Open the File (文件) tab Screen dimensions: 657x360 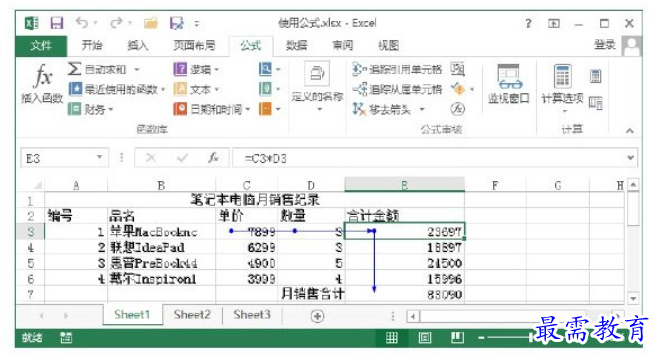[41, 45]
